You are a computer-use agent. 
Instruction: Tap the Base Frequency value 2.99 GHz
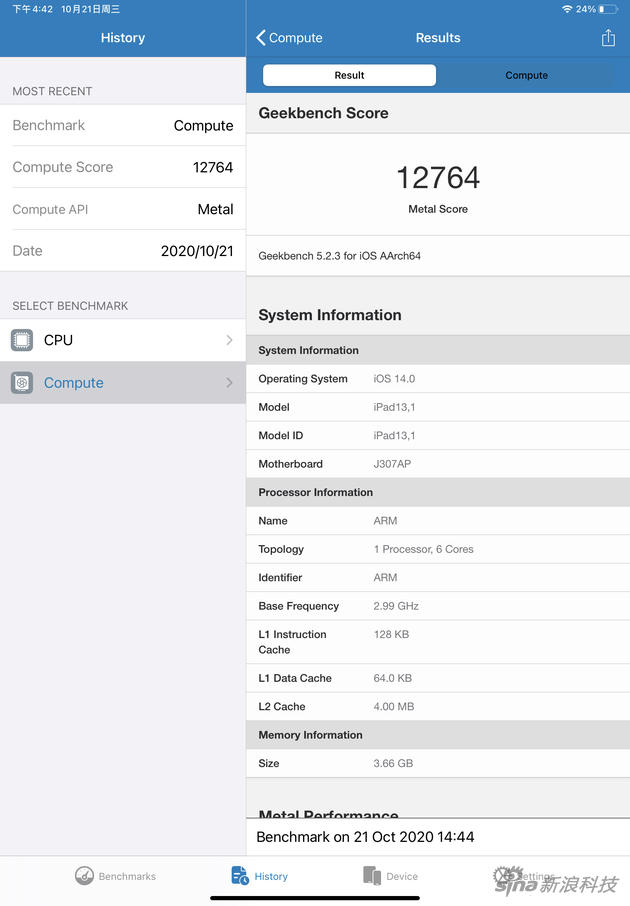(x=396, y=606)
